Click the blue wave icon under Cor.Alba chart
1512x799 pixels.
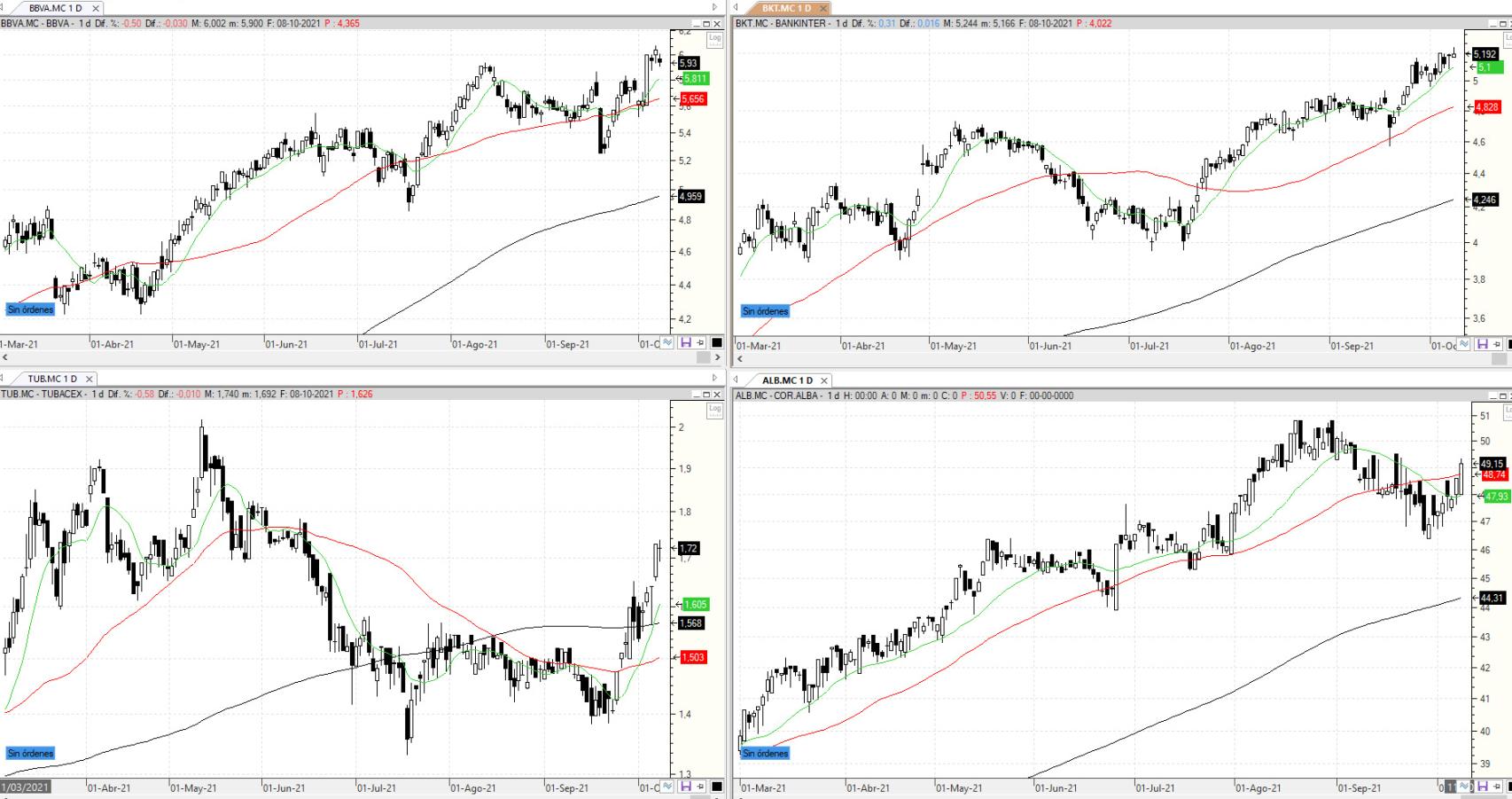(x=1464, y=787)
